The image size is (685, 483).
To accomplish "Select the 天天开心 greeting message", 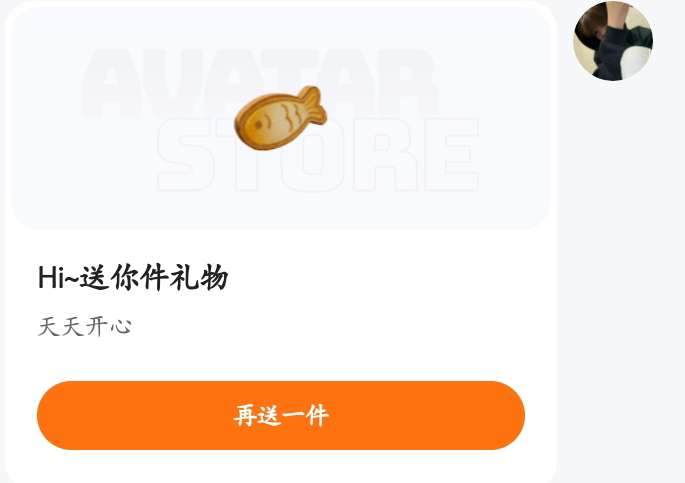I will click(x=85, y=327).
